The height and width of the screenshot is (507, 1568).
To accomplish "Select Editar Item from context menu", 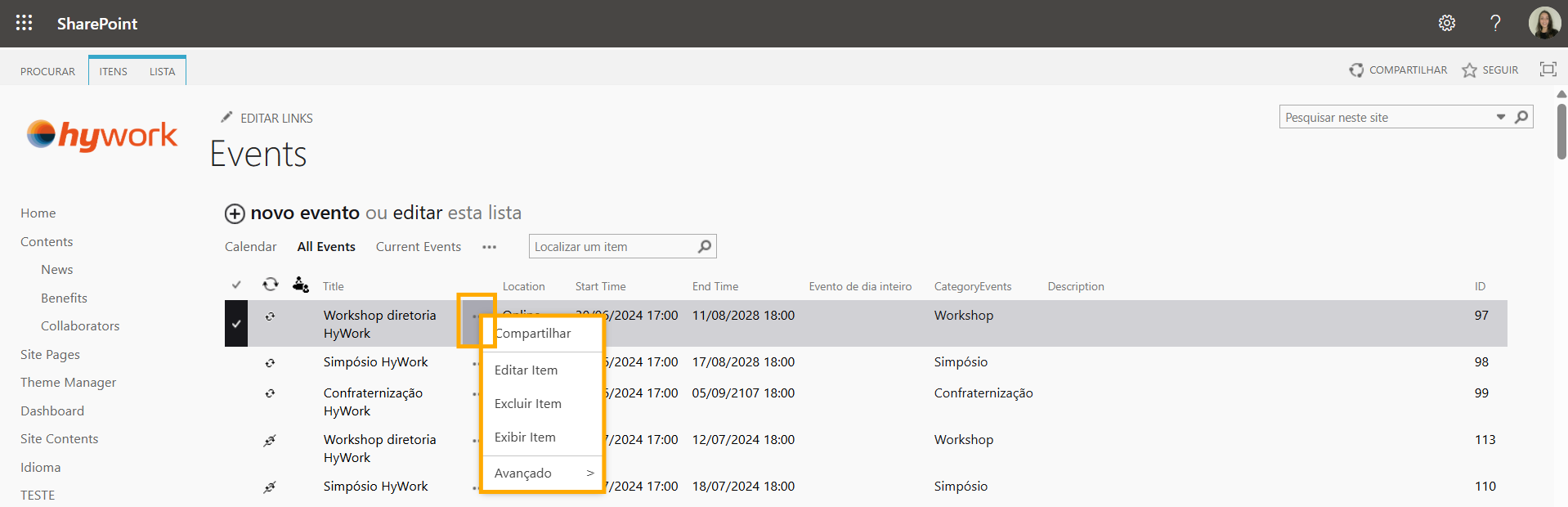I will pyautogui.click(x=526, y=370).
